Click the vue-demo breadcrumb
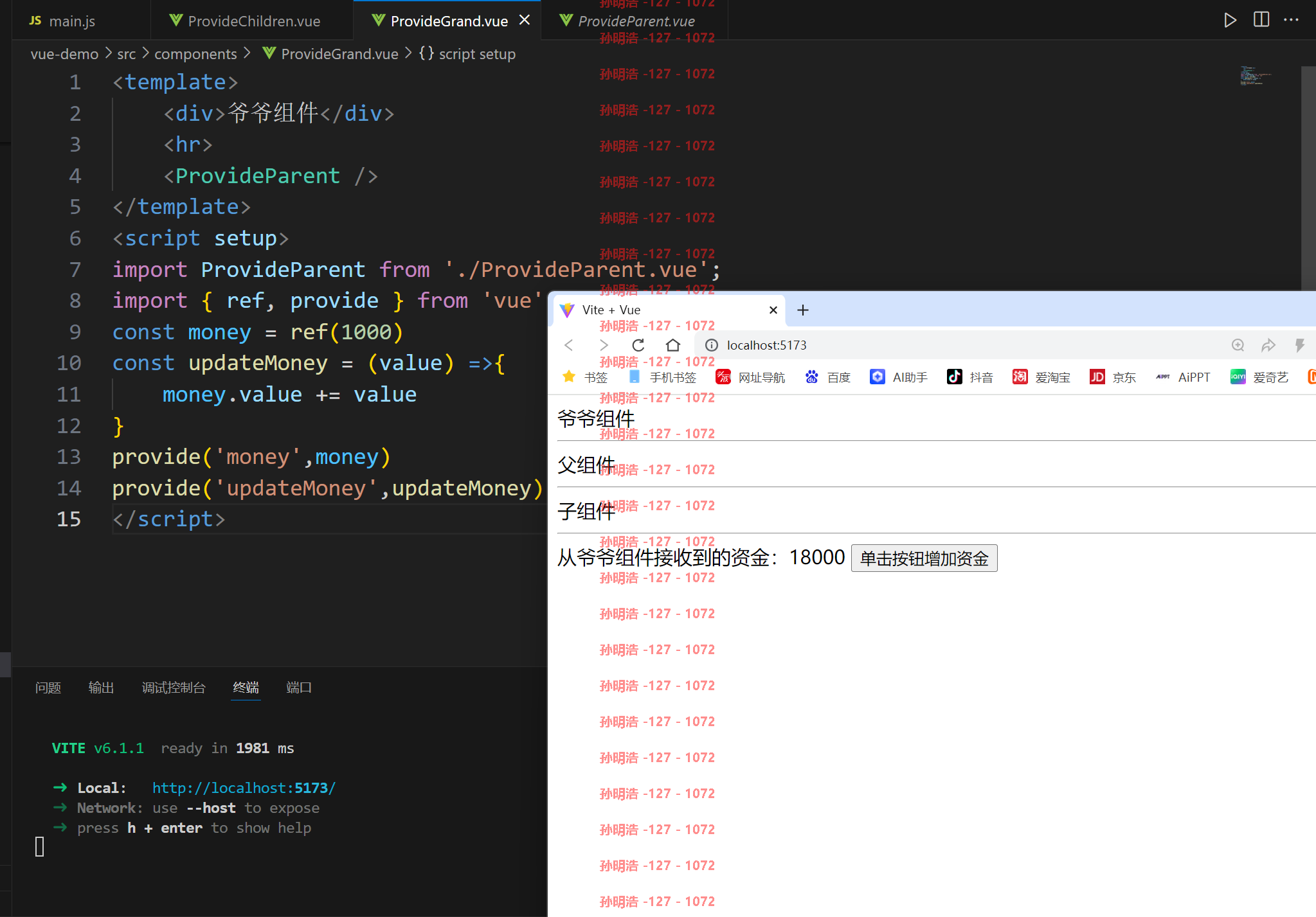Viewport: 1316px width, 917px height. (x=64, y=54)
